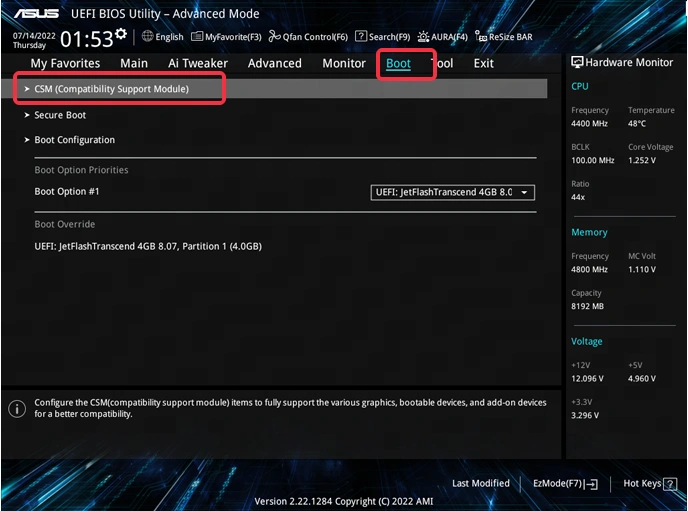This screenshot has width=688, height=511.
Task: Click the info icon beside help text
Action: [x=17, y=409]
